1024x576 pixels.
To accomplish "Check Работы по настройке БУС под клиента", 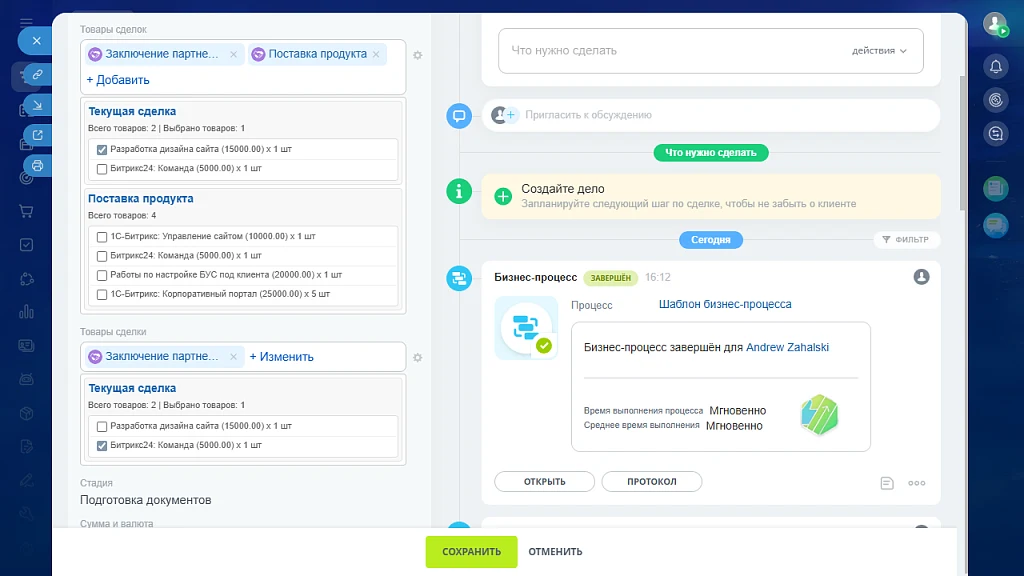I will click(102, 276).
